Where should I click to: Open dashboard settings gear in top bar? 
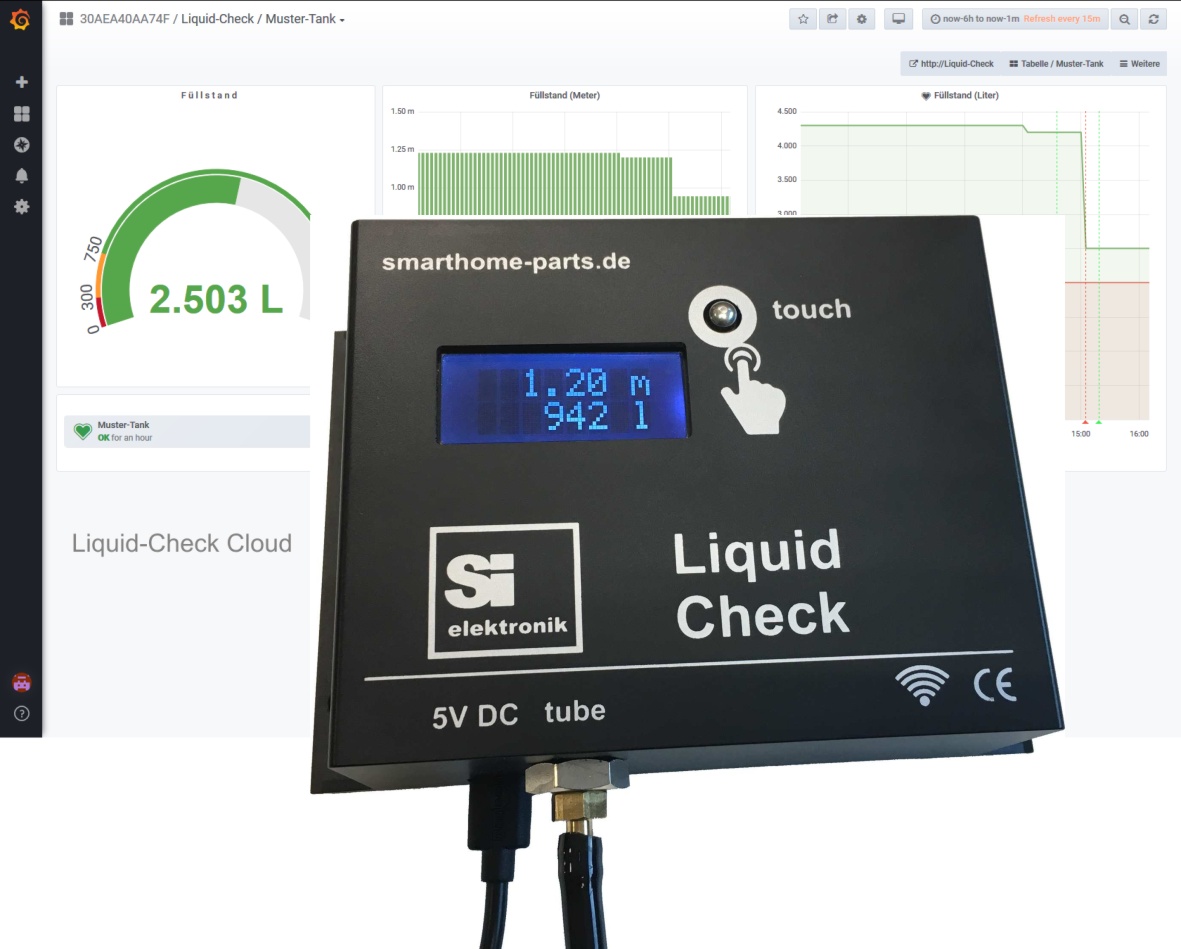click(862, 19)
